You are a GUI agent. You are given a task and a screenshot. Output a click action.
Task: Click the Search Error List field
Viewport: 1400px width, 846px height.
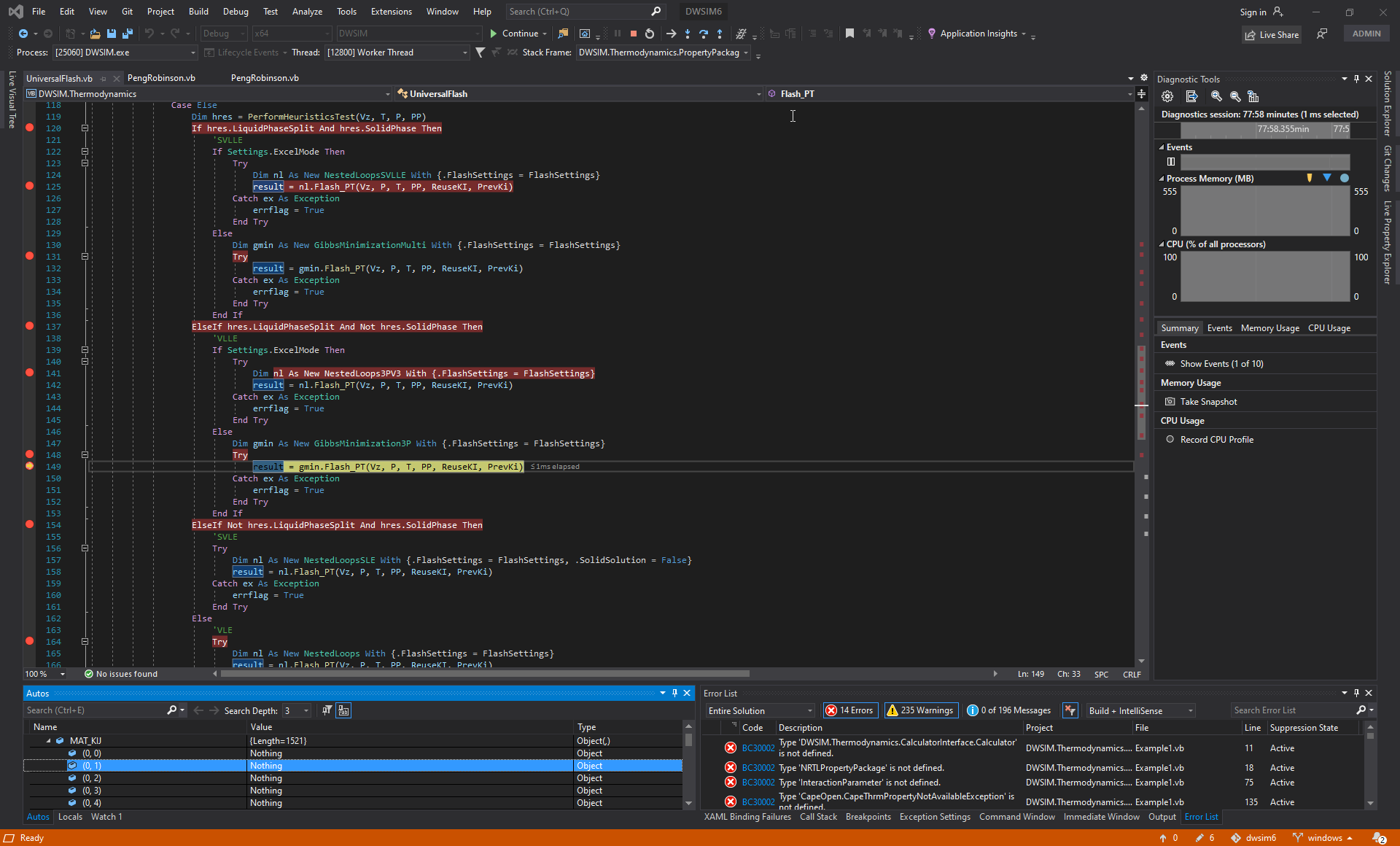tap(1291, 710)
